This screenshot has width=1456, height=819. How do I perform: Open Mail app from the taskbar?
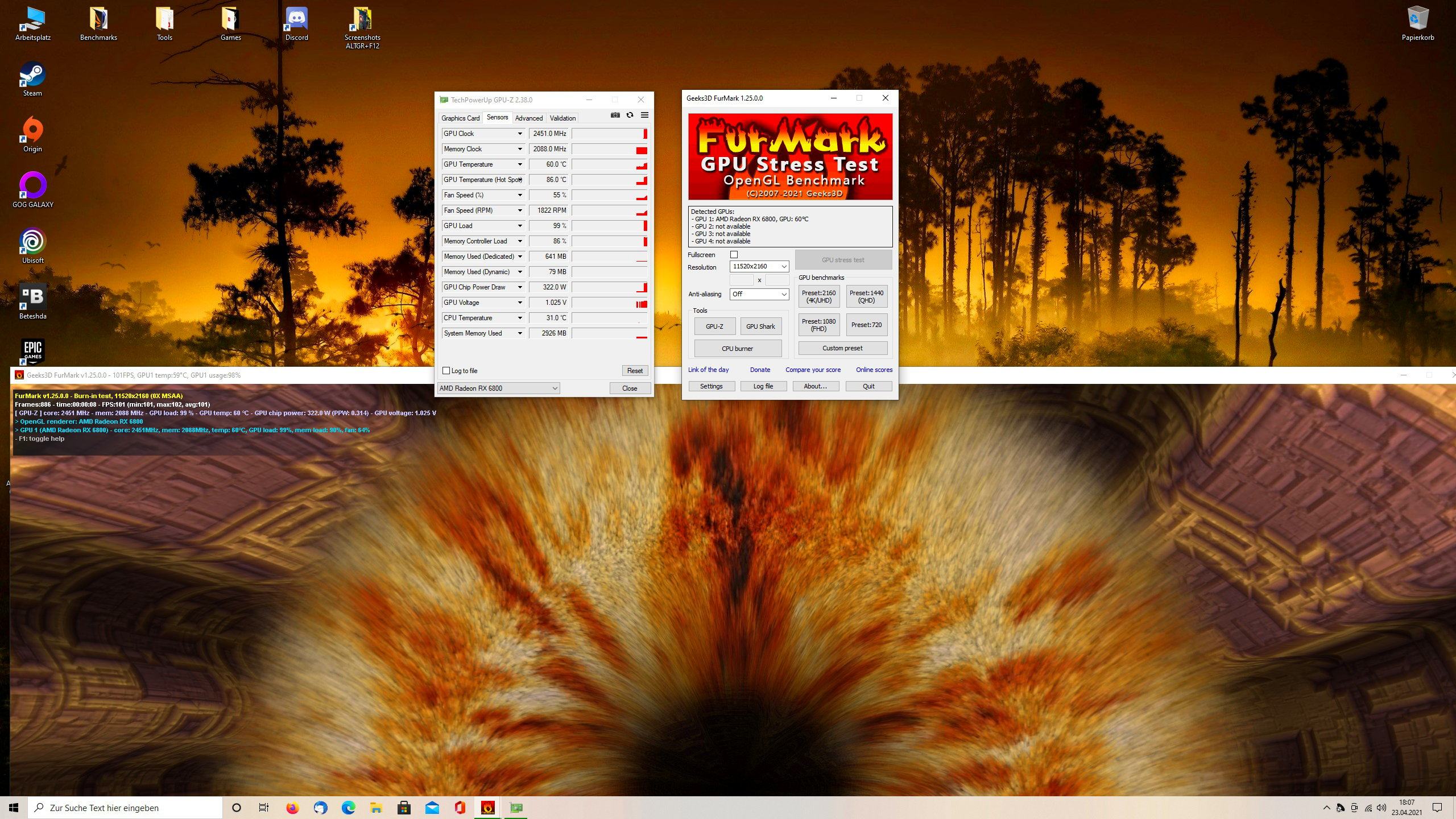[432, 808]
